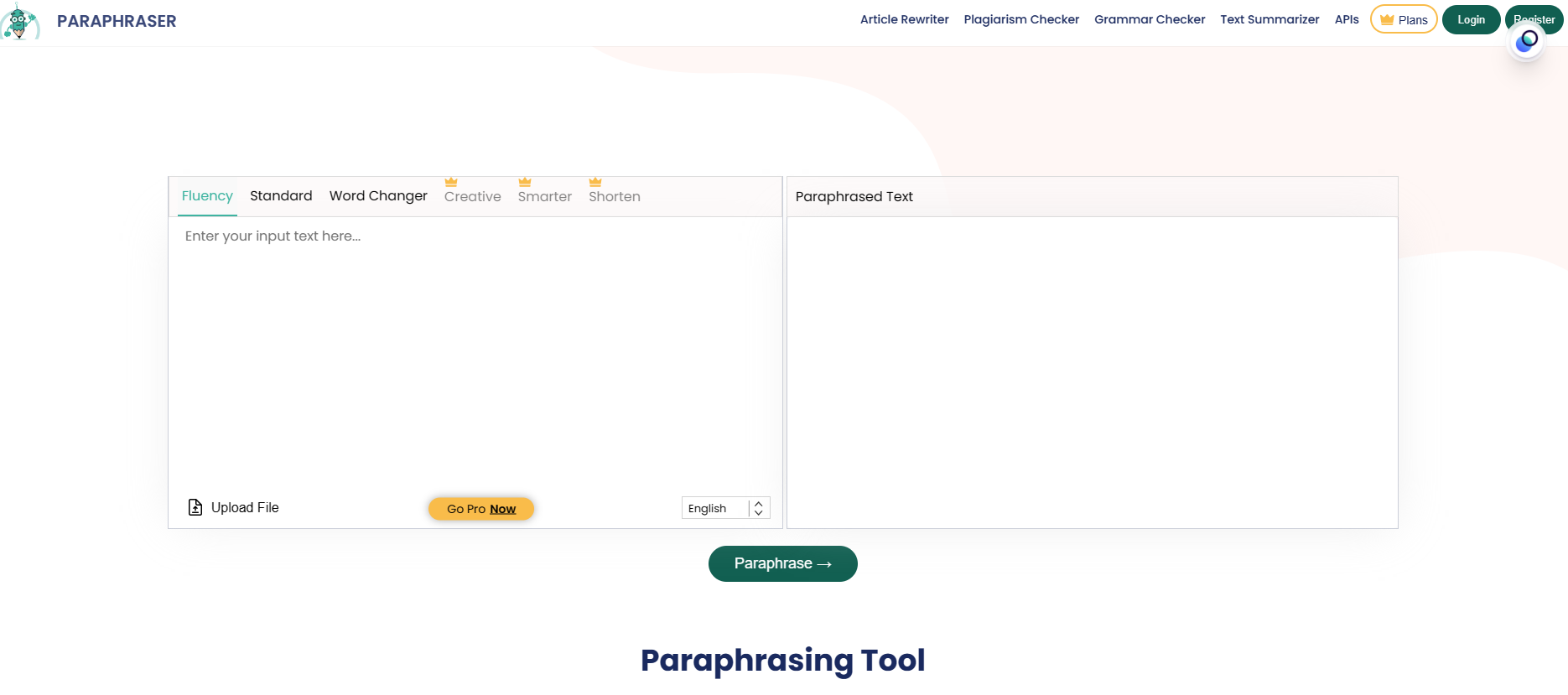Click the Upload File label
The height and width of the screenshot is (695, 1568).
point(245,507)
